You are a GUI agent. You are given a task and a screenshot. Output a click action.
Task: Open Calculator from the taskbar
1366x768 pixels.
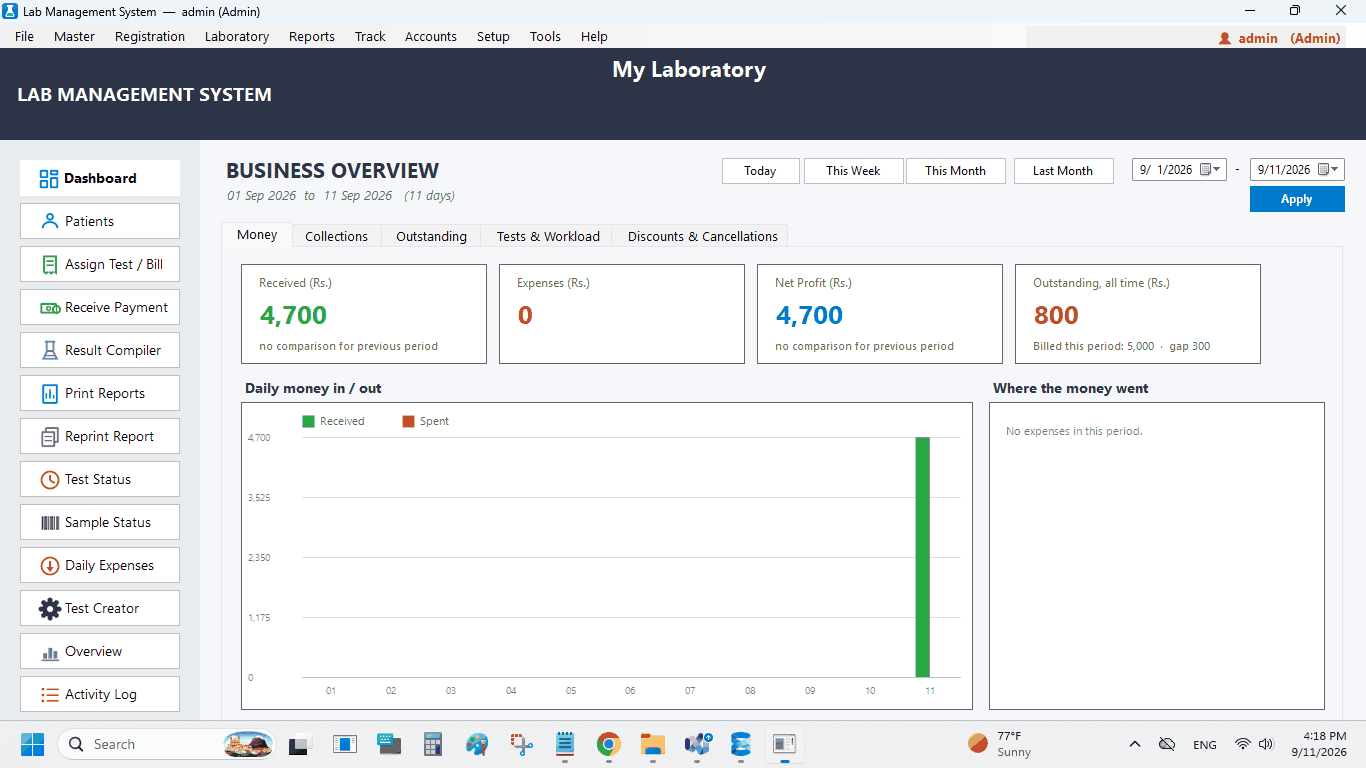(433, 744)
